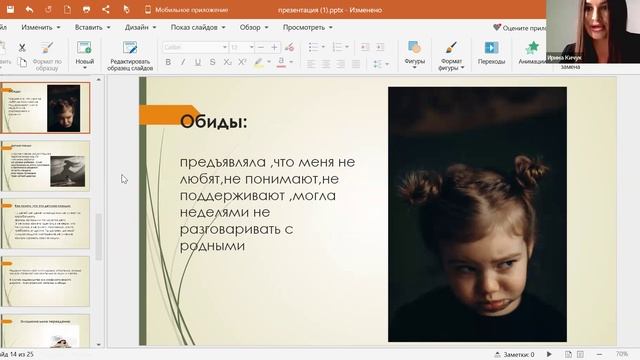Decrease the list indent
The image size is (640, 360).
364,47
